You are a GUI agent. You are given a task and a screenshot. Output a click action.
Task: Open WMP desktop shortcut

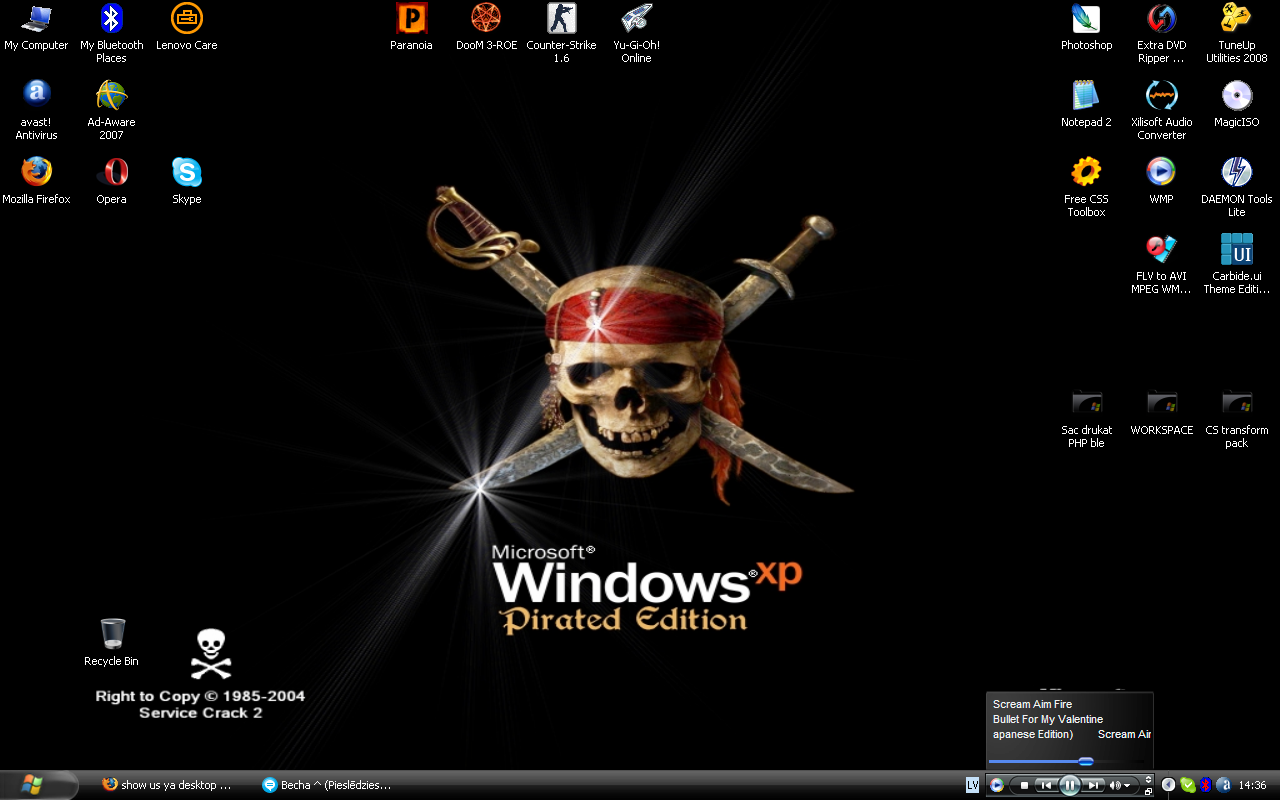(1161, 181)
